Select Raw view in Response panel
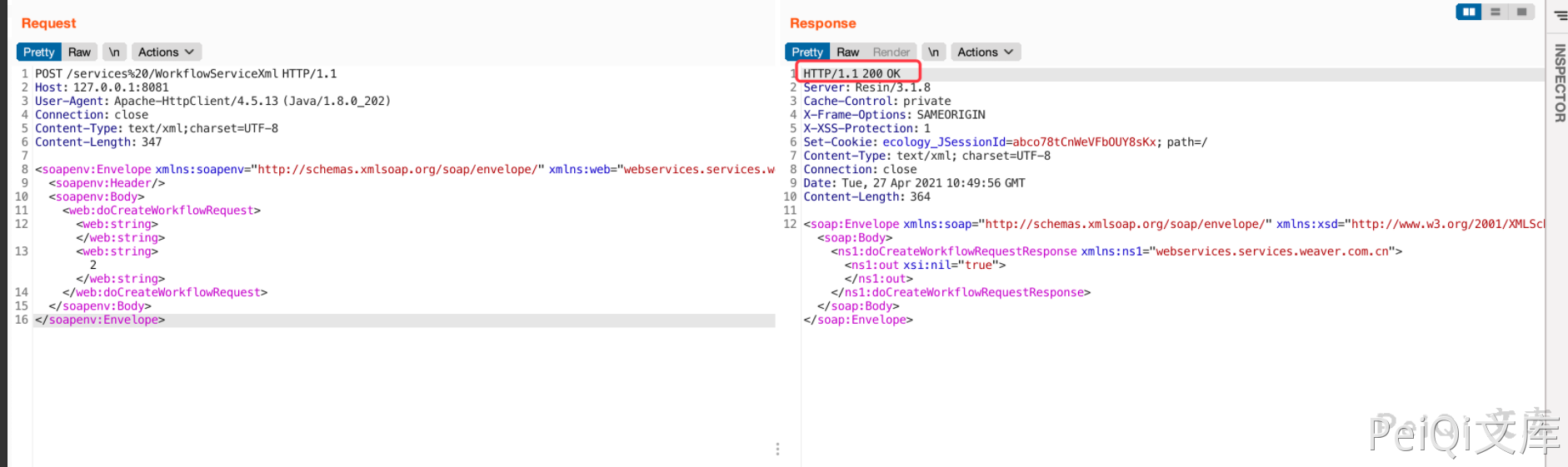This screenshot has height=467, width=1568. click(847, 52)
